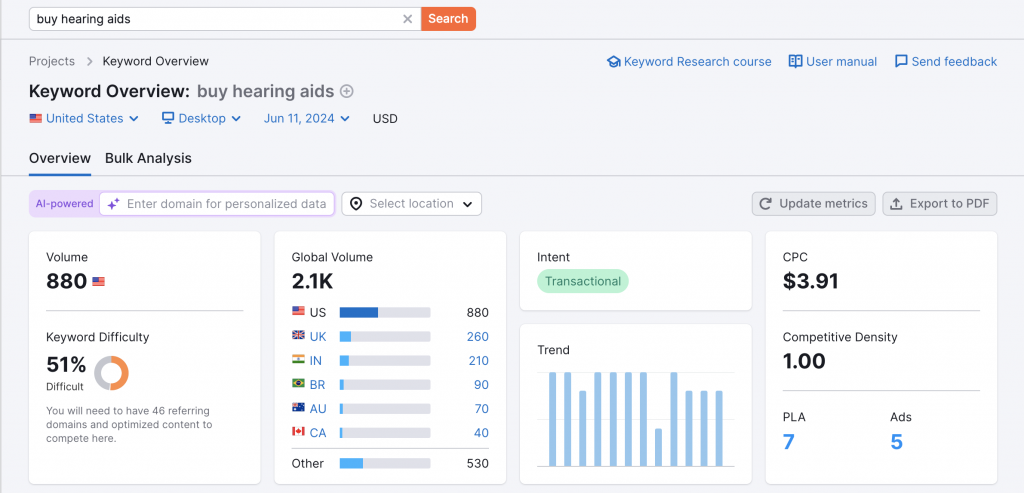
Task: Clear the search box with the X icon
Action: [x=408, y=19]
